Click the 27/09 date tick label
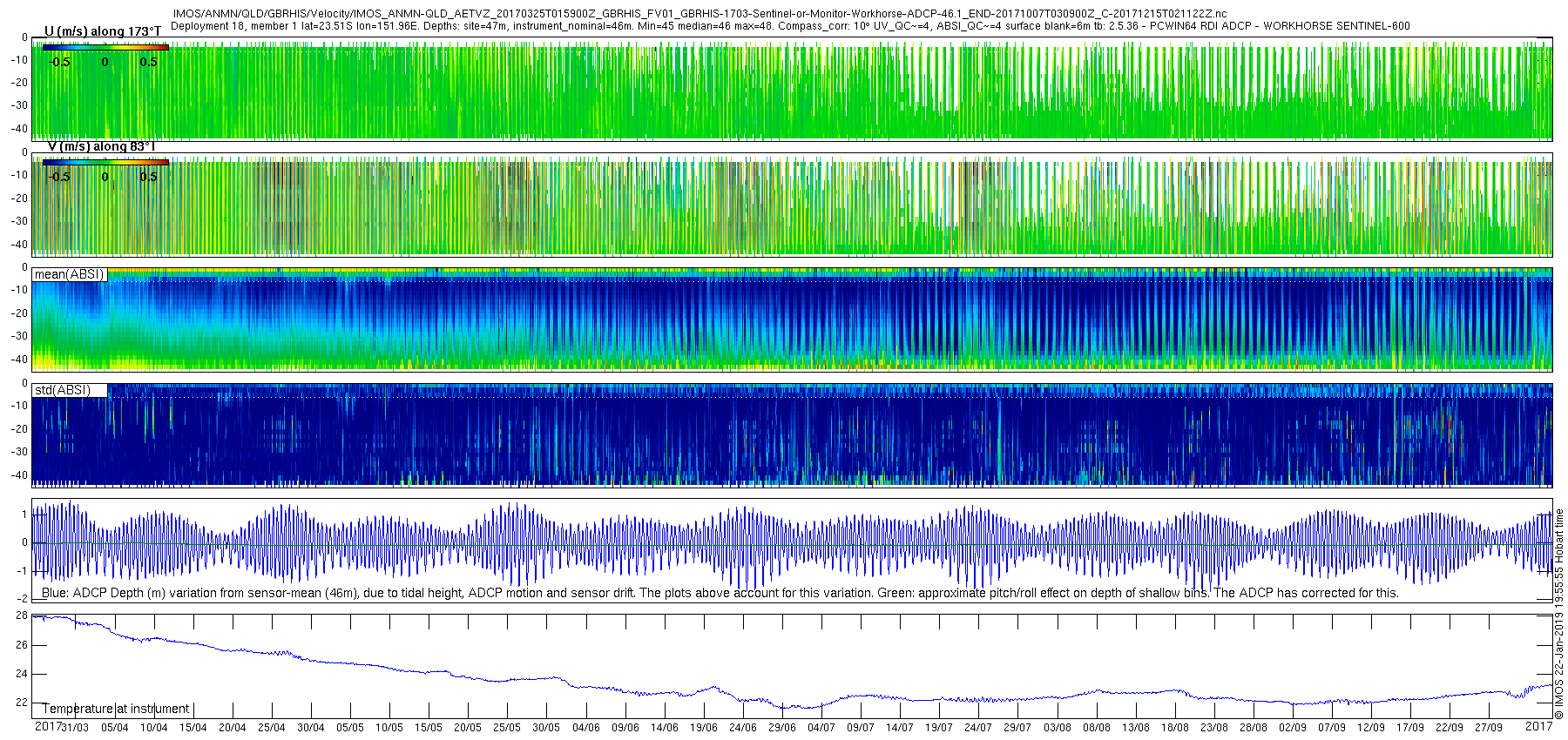 click(1489, 728)
